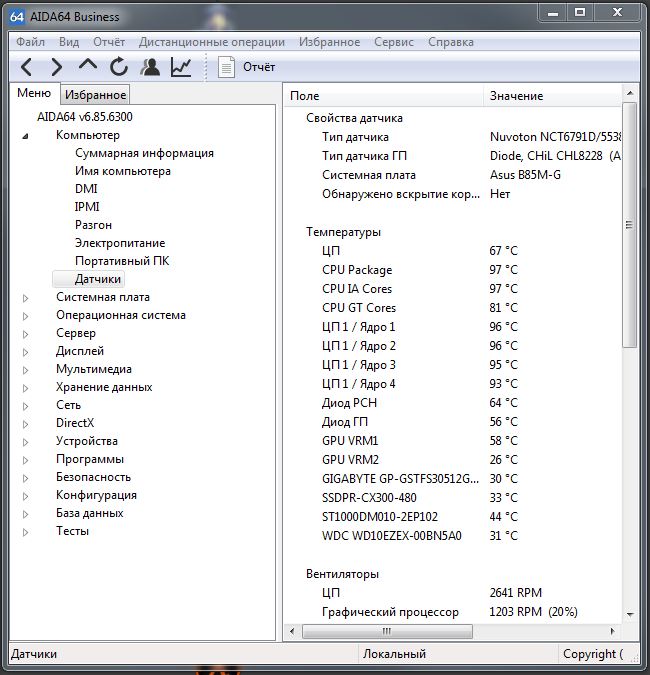
Task: Open the remote user management icon
Action: coord(150,67)
